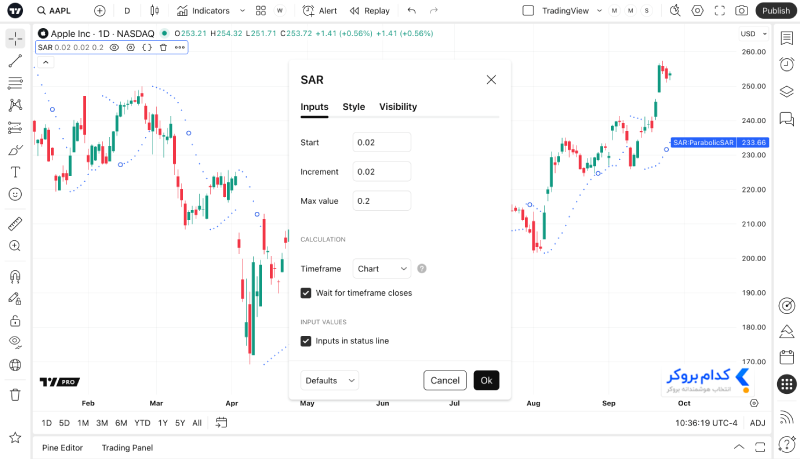
Task: Open the Defaults dropdown
Action: 330,380
